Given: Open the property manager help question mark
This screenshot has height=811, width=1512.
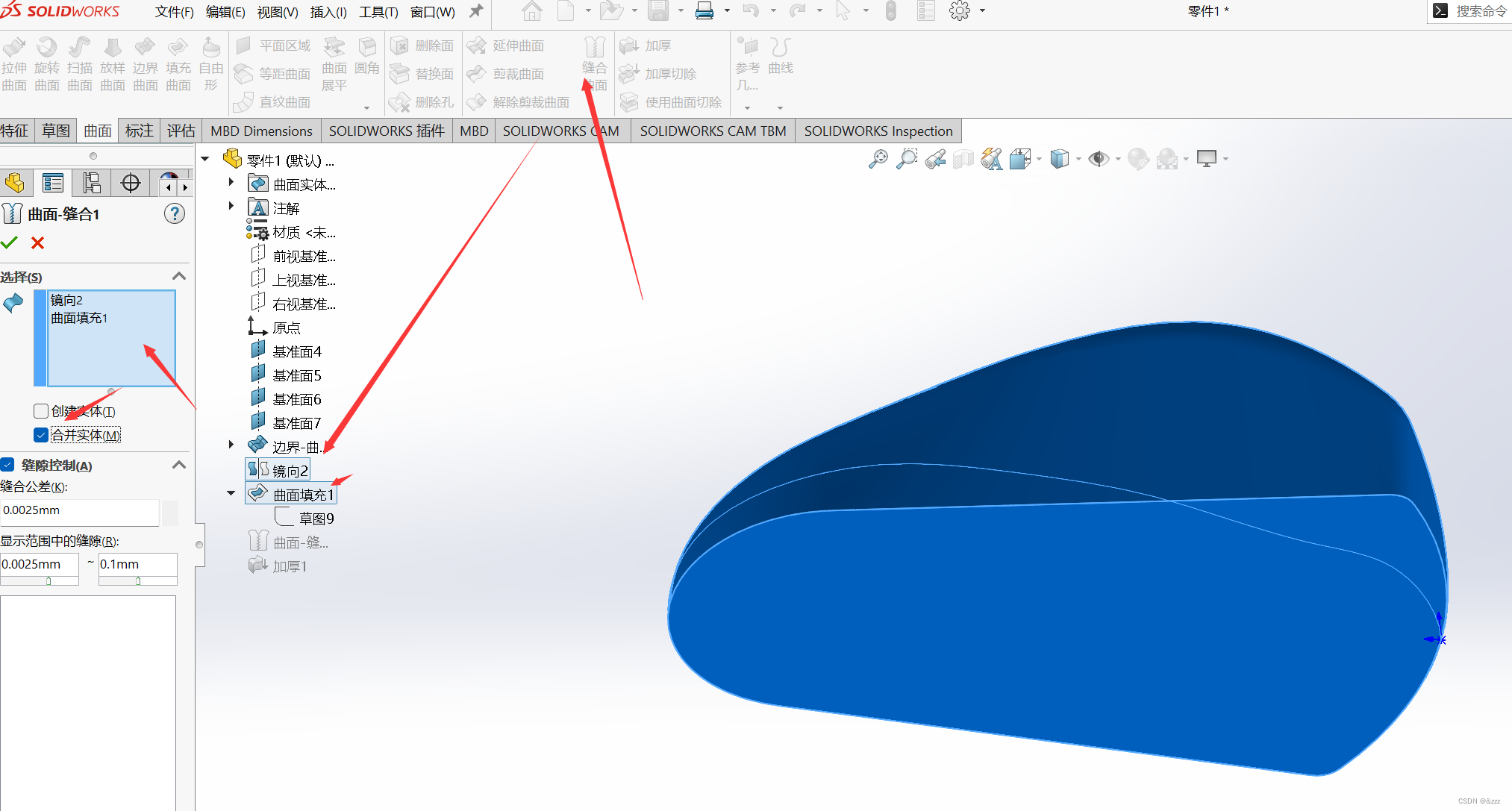Looking at the screenshot, I should click(174, 214).
